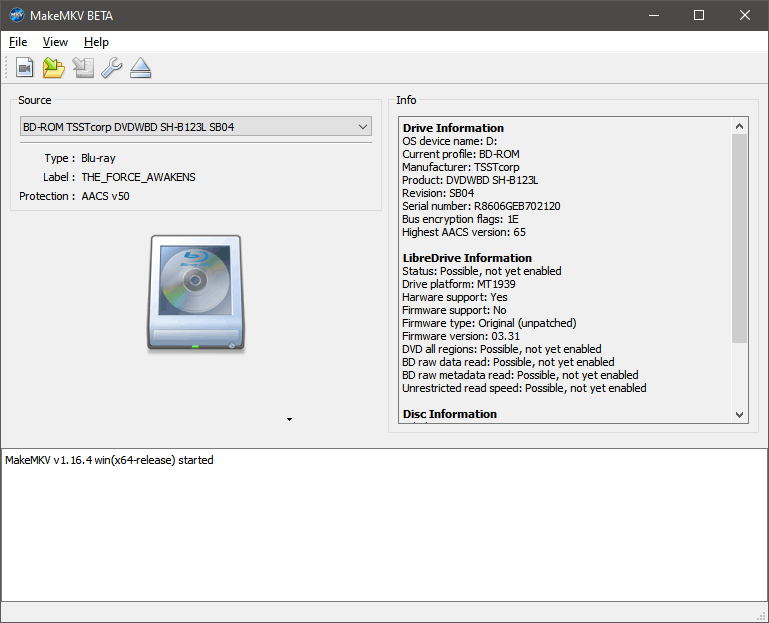The image size is (769, 623).
Task: Click the Unrestricted read speed line
Action: click(x=524, y=388)
